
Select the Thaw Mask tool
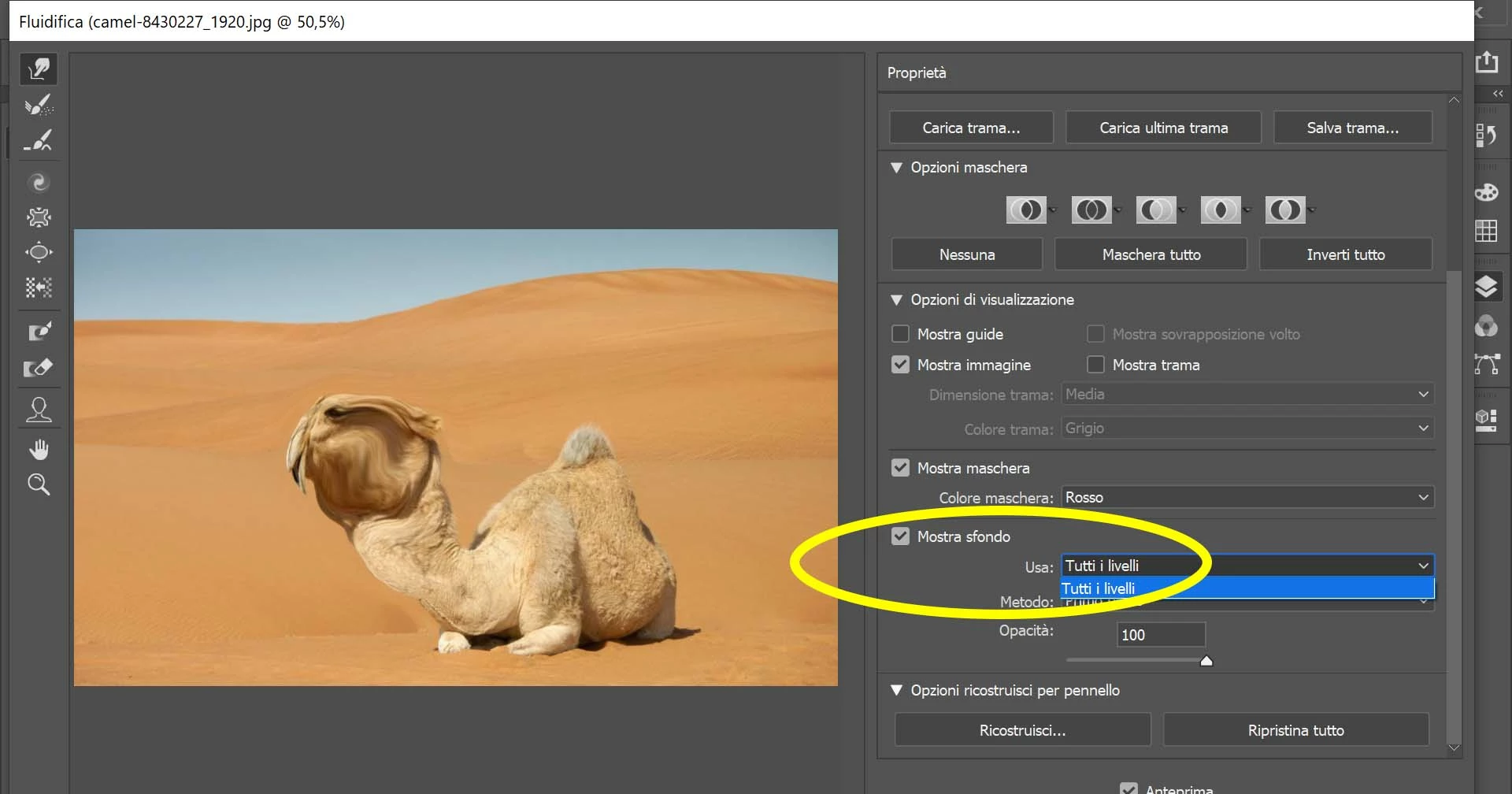coord(39,368)
